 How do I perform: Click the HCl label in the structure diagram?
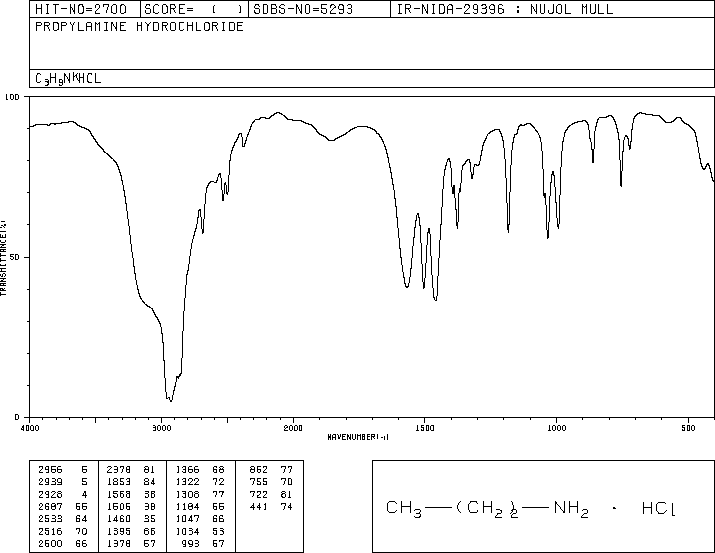coord(658,508)
